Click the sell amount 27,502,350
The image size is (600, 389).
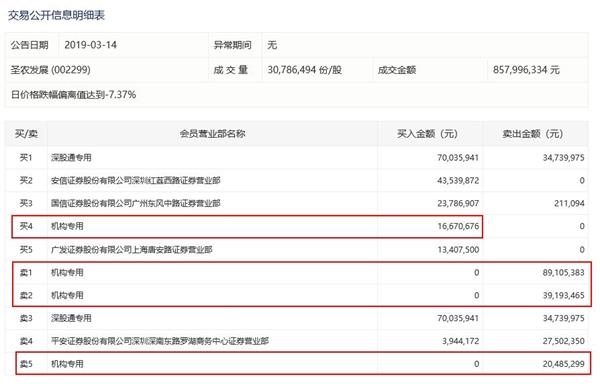click(564, 341)
